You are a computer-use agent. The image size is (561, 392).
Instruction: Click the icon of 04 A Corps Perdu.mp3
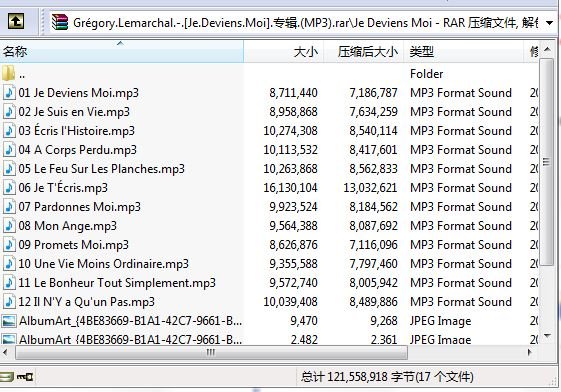(x=9, y=150)
